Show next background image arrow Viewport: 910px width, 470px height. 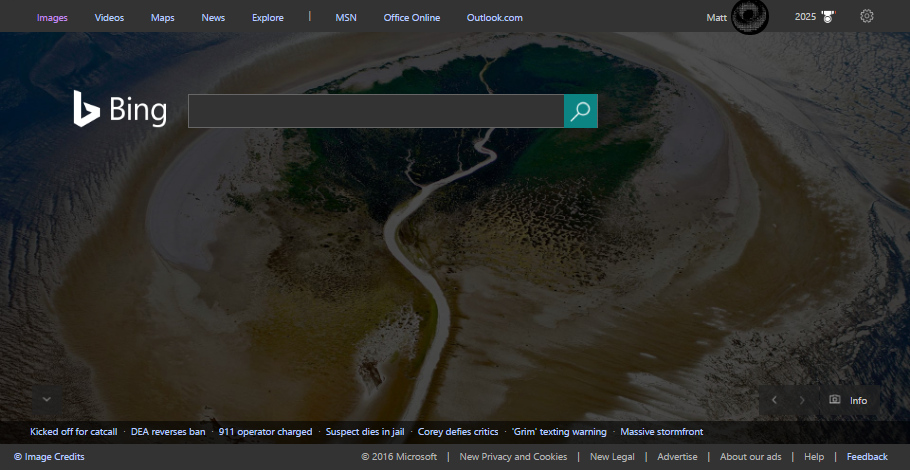point(802,400)
